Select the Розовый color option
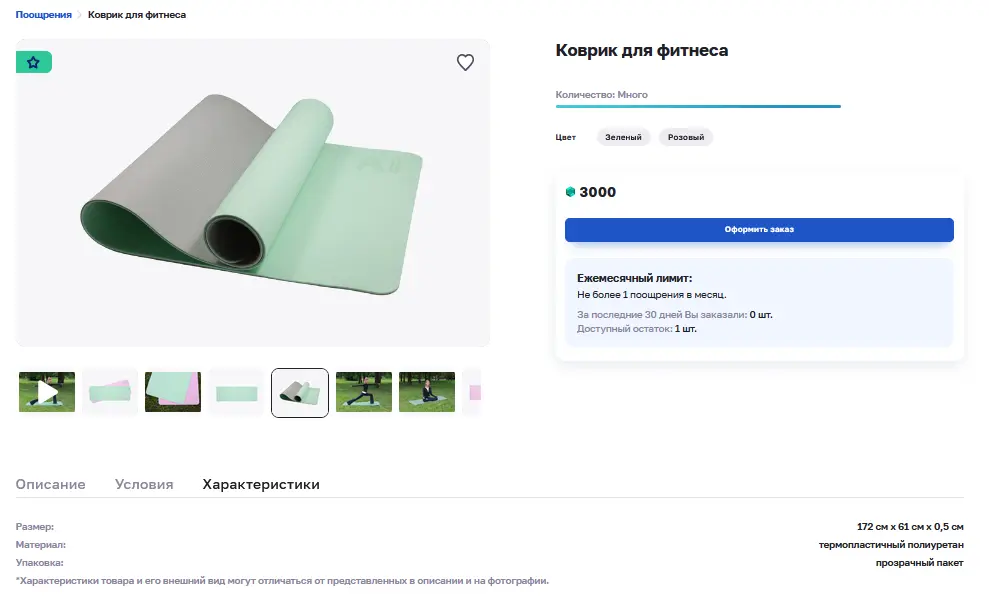This screenshot has width=989, height=599. (686, 137)
